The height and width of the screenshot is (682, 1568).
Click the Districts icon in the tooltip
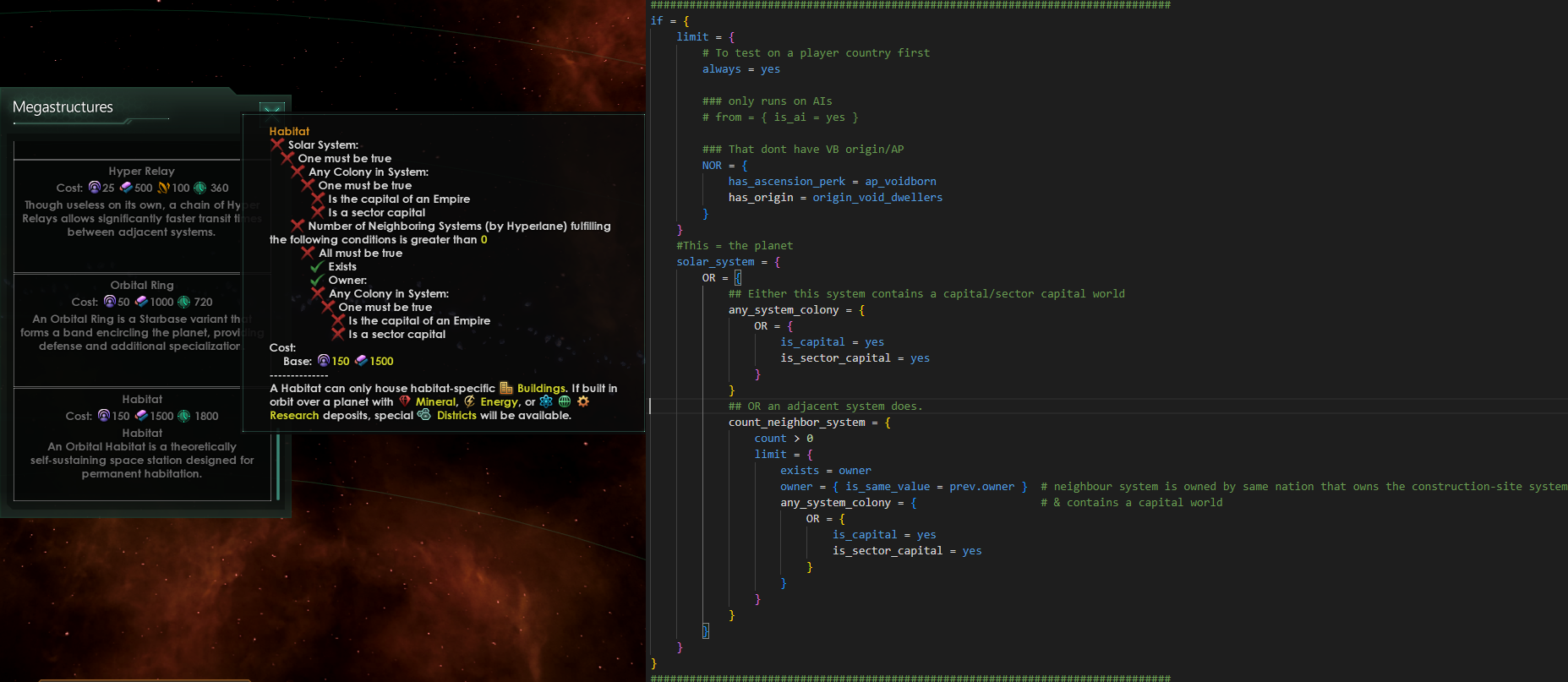424,415
